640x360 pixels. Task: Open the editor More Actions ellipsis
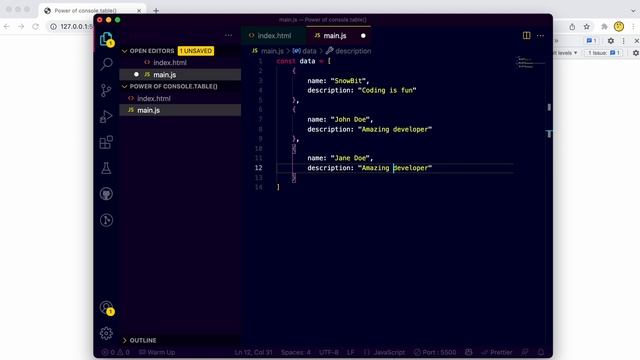[540, 36]
